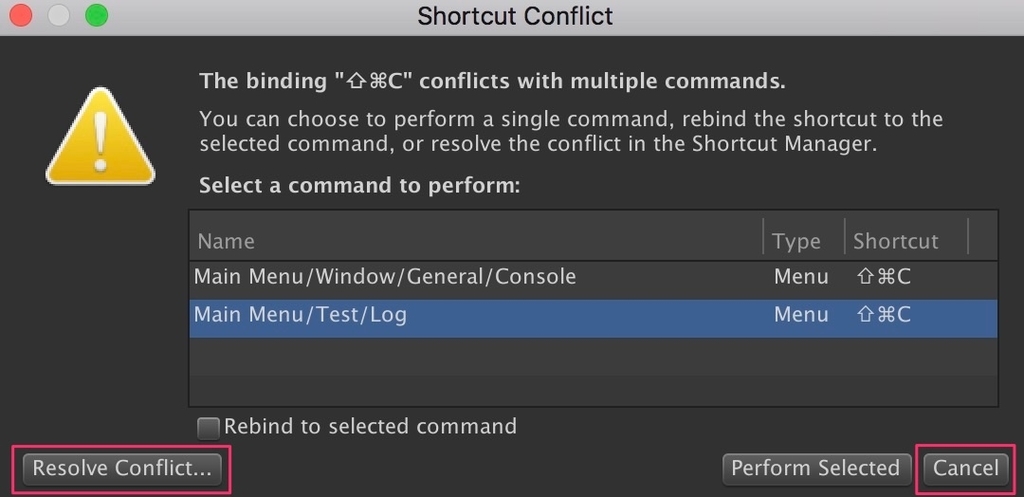Sort by the Name column header
1024x497 pixels.
[x=476, y=240]
